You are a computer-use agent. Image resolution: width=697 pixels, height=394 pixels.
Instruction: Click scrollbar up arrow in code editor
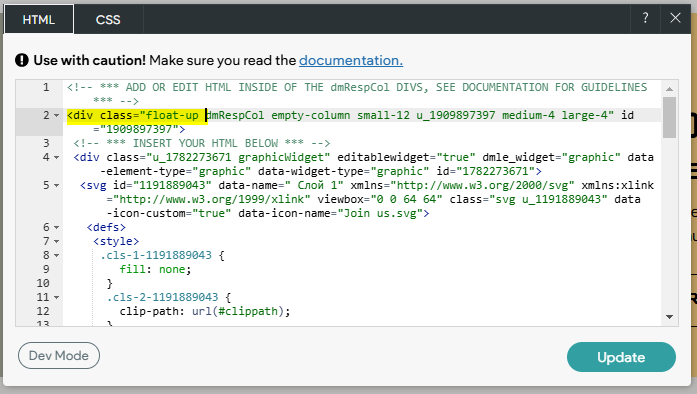[669, 89]
